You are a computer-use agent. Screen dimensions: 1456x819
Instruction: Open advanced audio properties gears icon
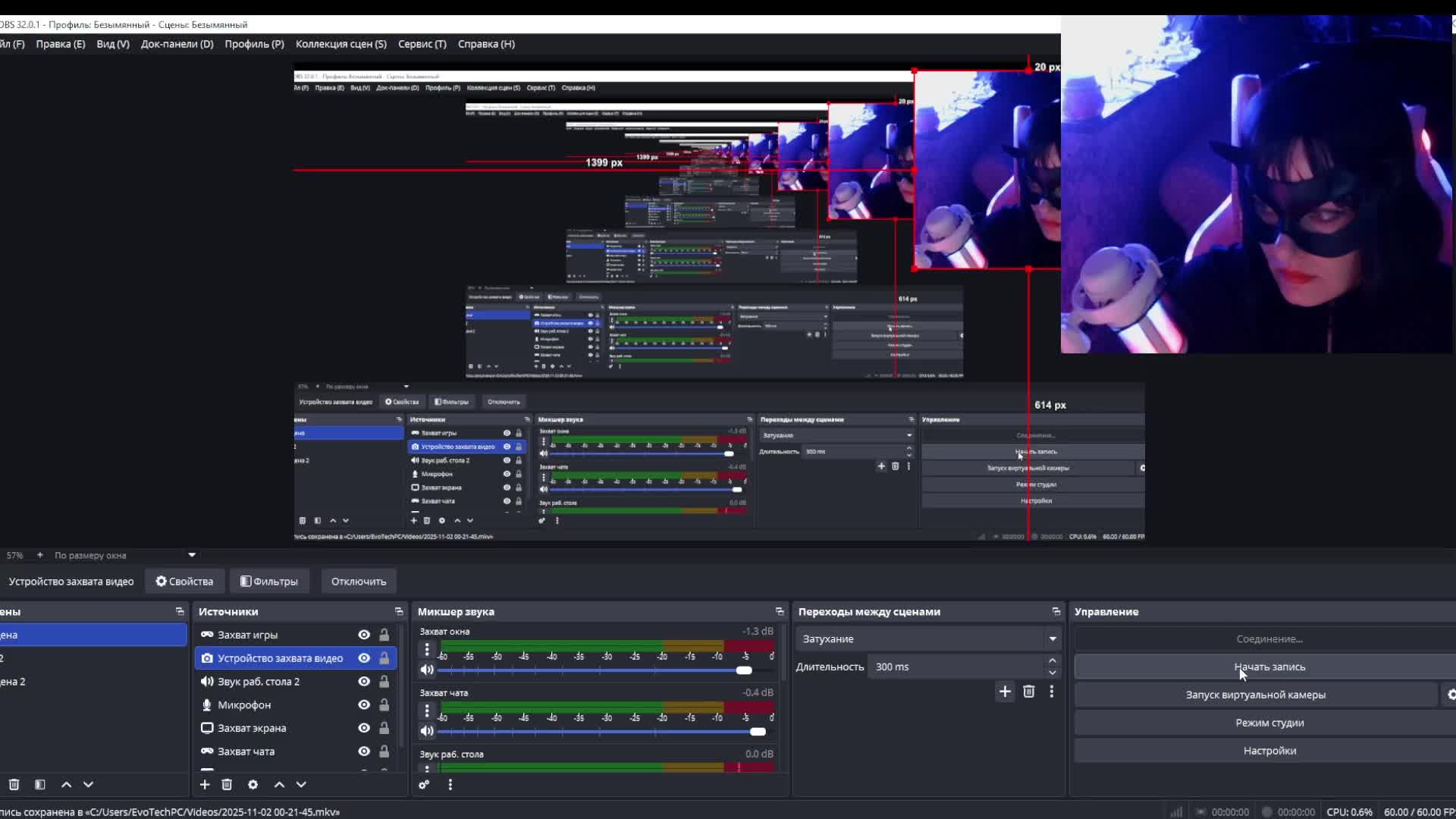click(x=424, y=785)
